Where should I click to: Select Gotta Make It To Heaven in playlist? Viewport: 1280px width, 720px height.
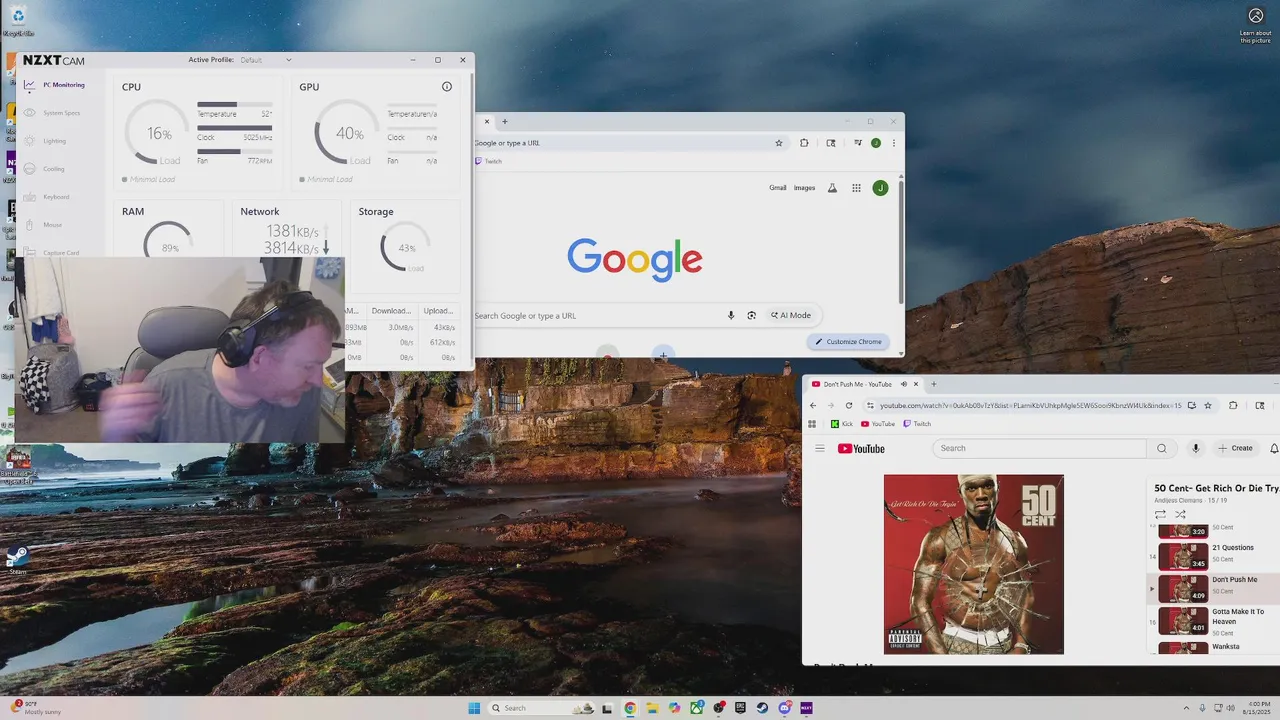tap(1214, 621)
